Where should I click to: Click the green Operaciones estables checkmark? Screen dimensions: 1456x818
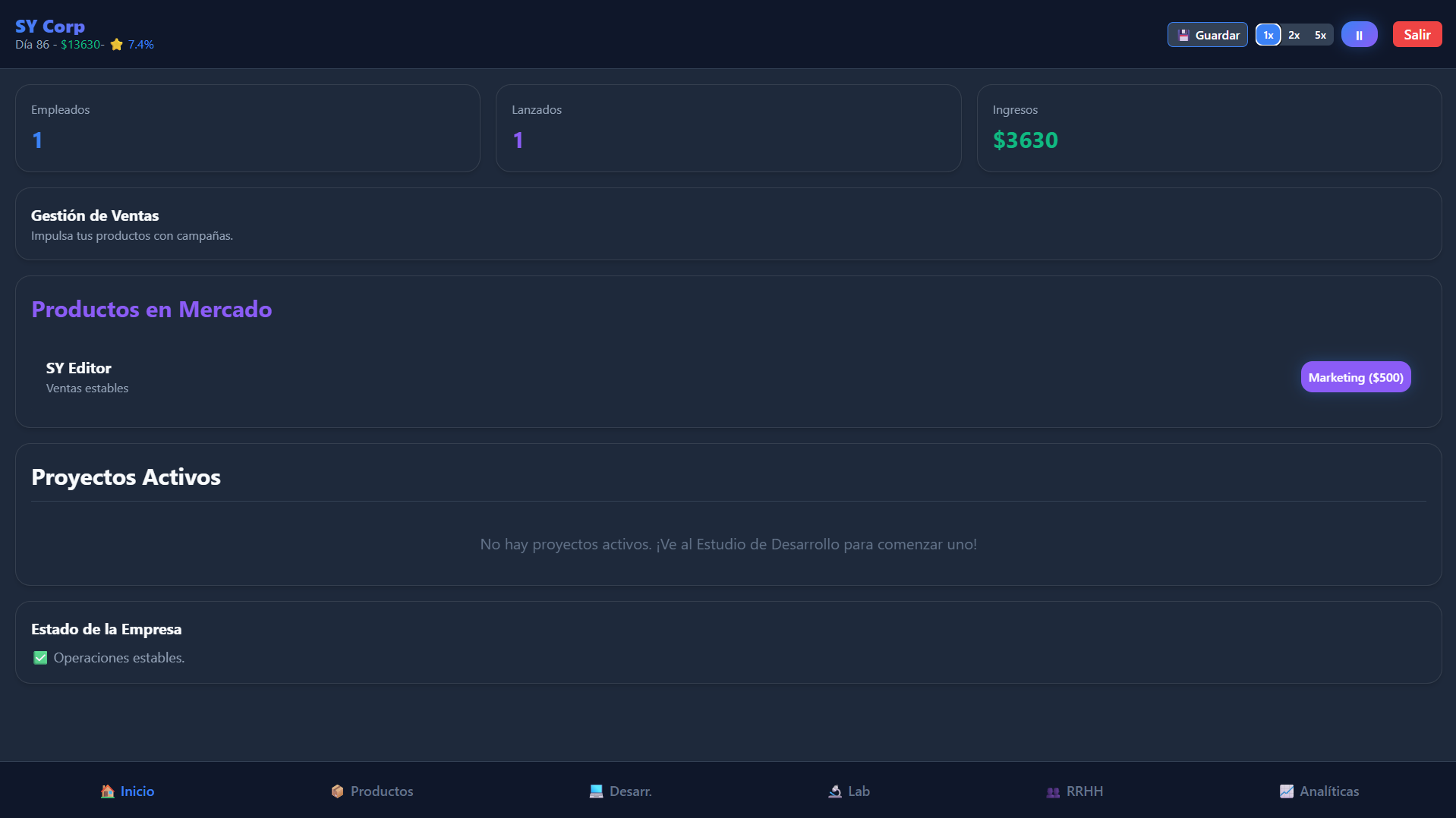tap(40, 658)
